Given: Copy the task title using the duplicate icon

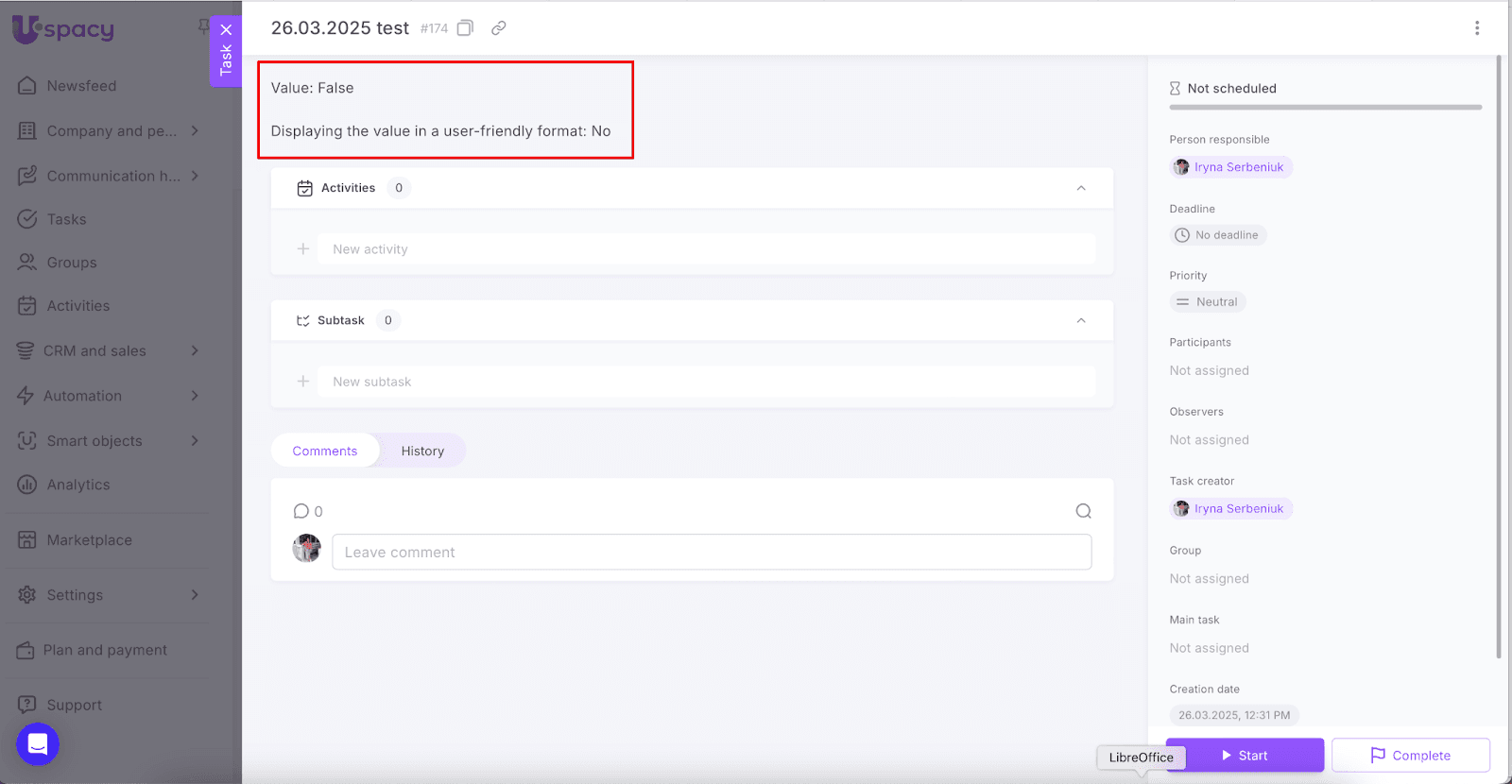Looking at the screenshot, I should (465, 28).
